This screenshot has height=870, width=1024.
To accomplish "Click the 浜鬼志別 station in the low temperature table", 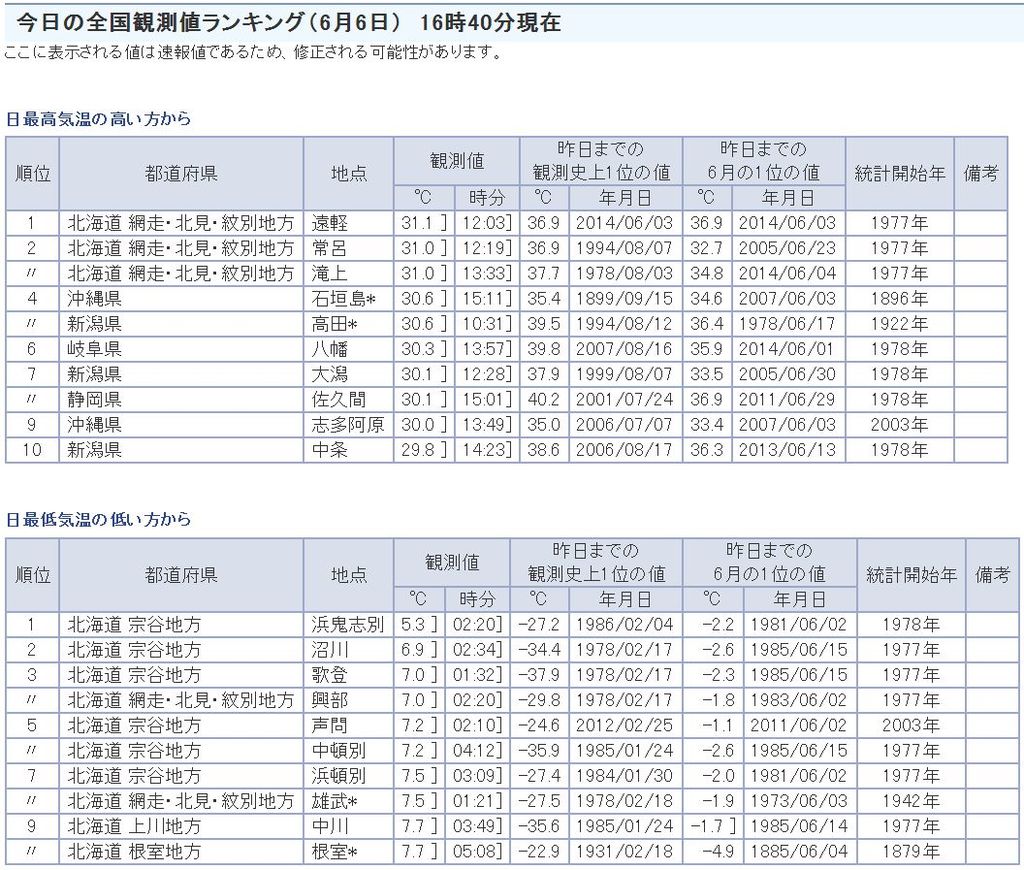I will [347, 625].
